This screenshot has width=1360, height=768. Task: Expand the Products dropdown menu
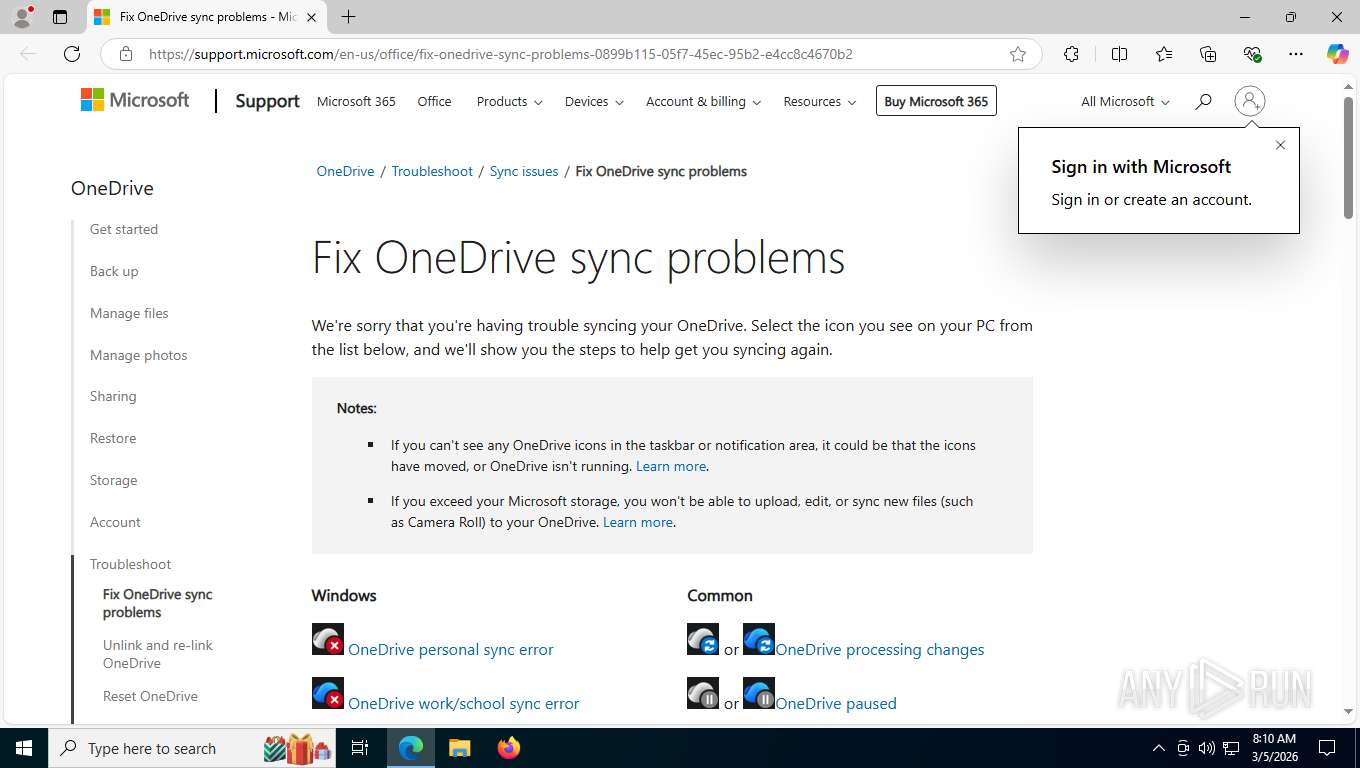pyautogui.click(x=509, y=101)
